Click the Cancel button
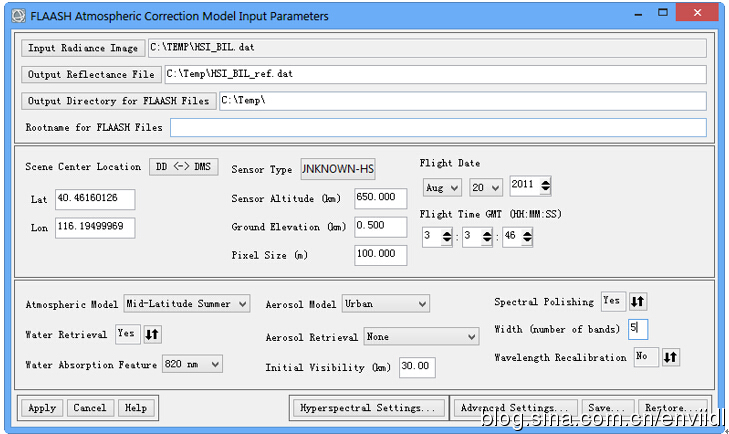Viewport: 729px width, 434px height. [x=90, y=408]
